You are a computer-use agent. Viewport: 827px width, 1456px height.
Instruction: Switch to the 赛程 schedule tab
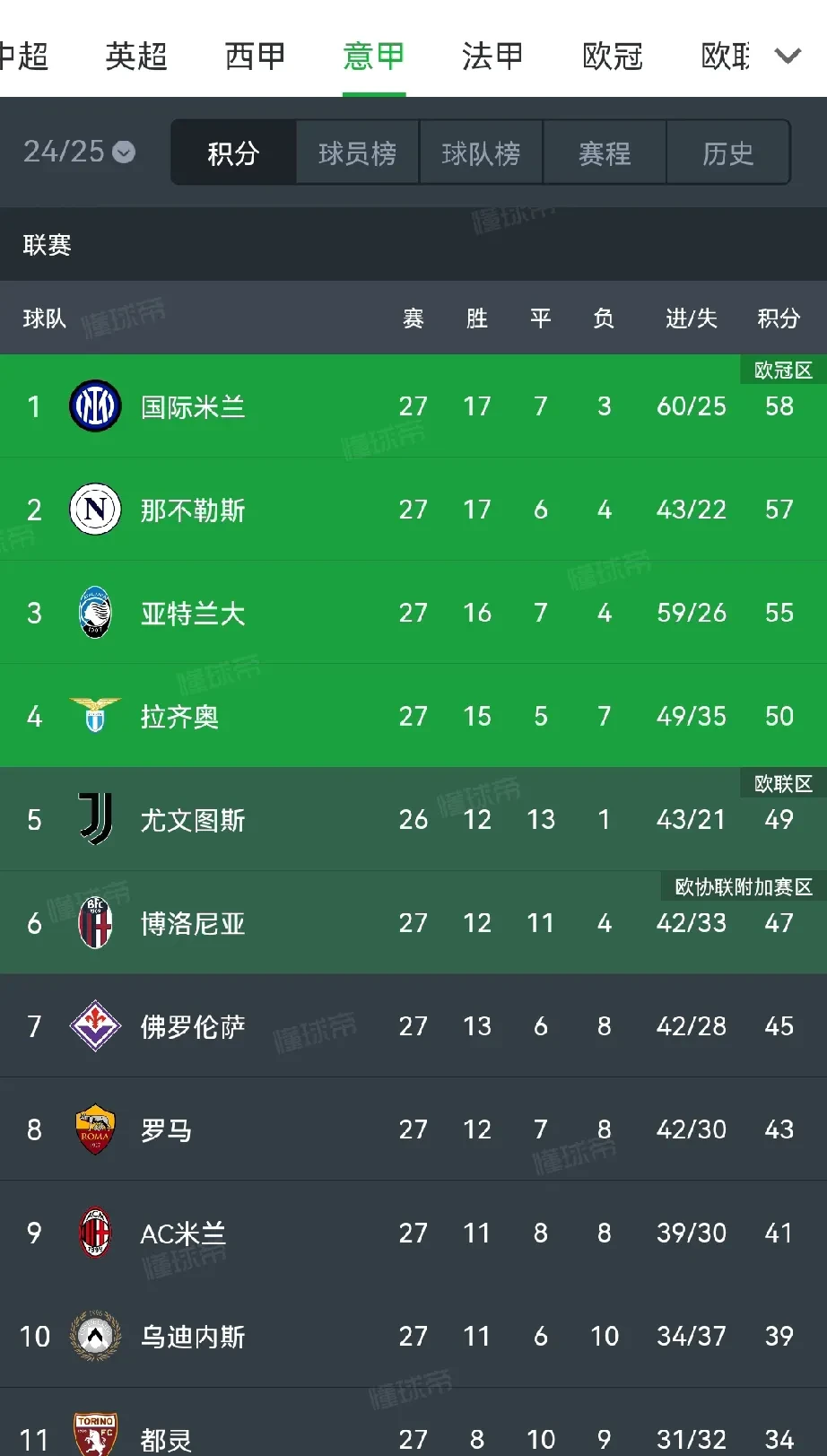(x=605, y=152)
